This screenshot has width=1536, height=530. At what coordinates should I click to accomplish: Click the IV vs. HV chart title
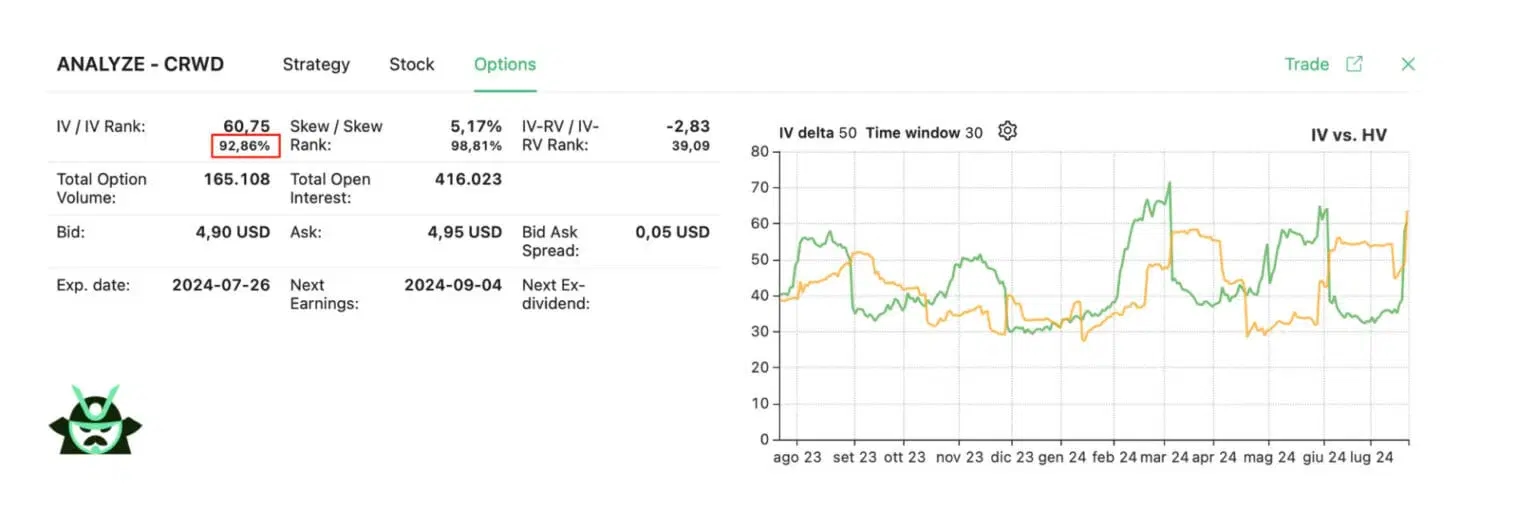coord(1348,134)
